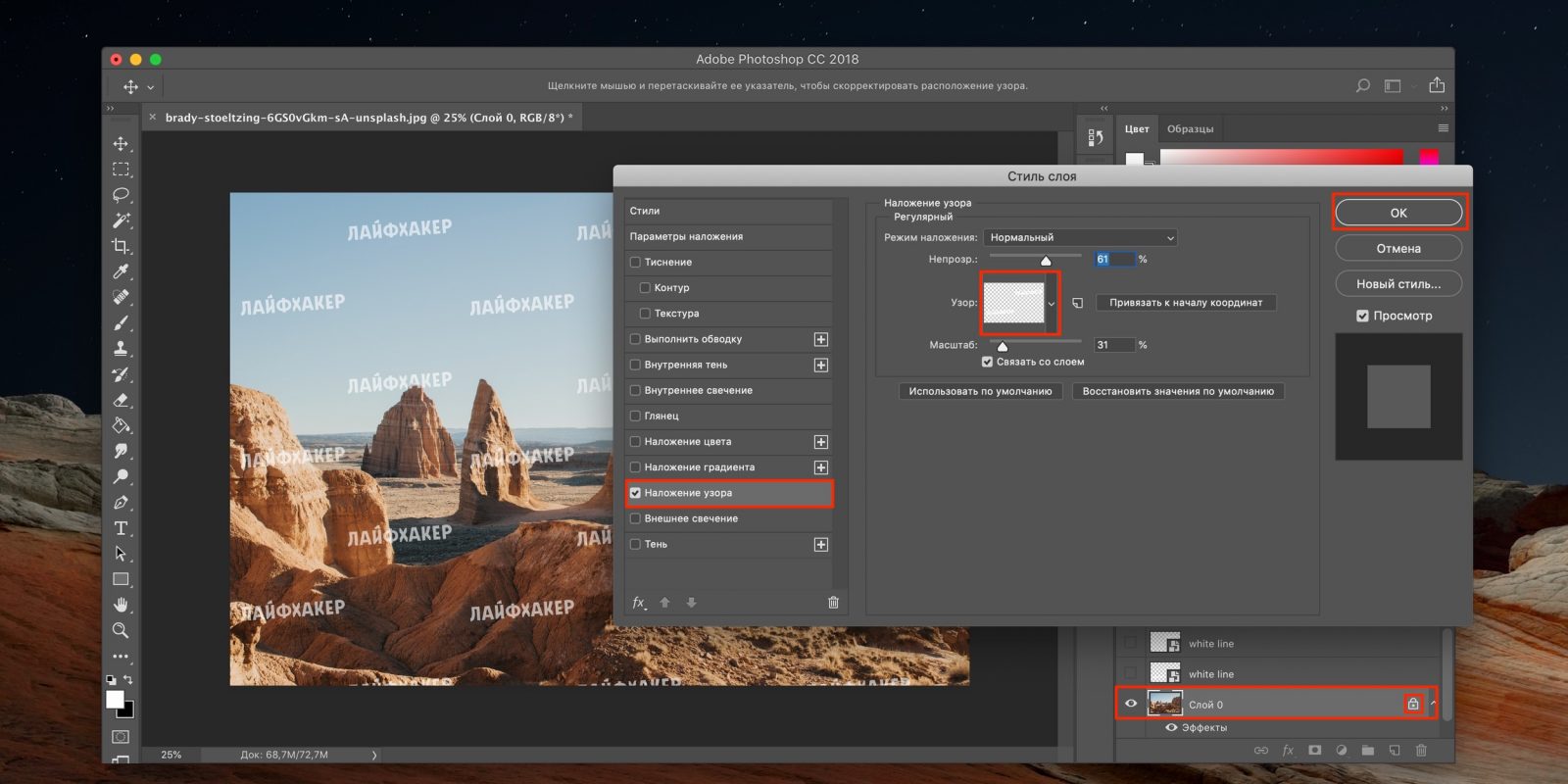
Task: Select the Horizontal Type tool
Action: click(x=121, y=528)
